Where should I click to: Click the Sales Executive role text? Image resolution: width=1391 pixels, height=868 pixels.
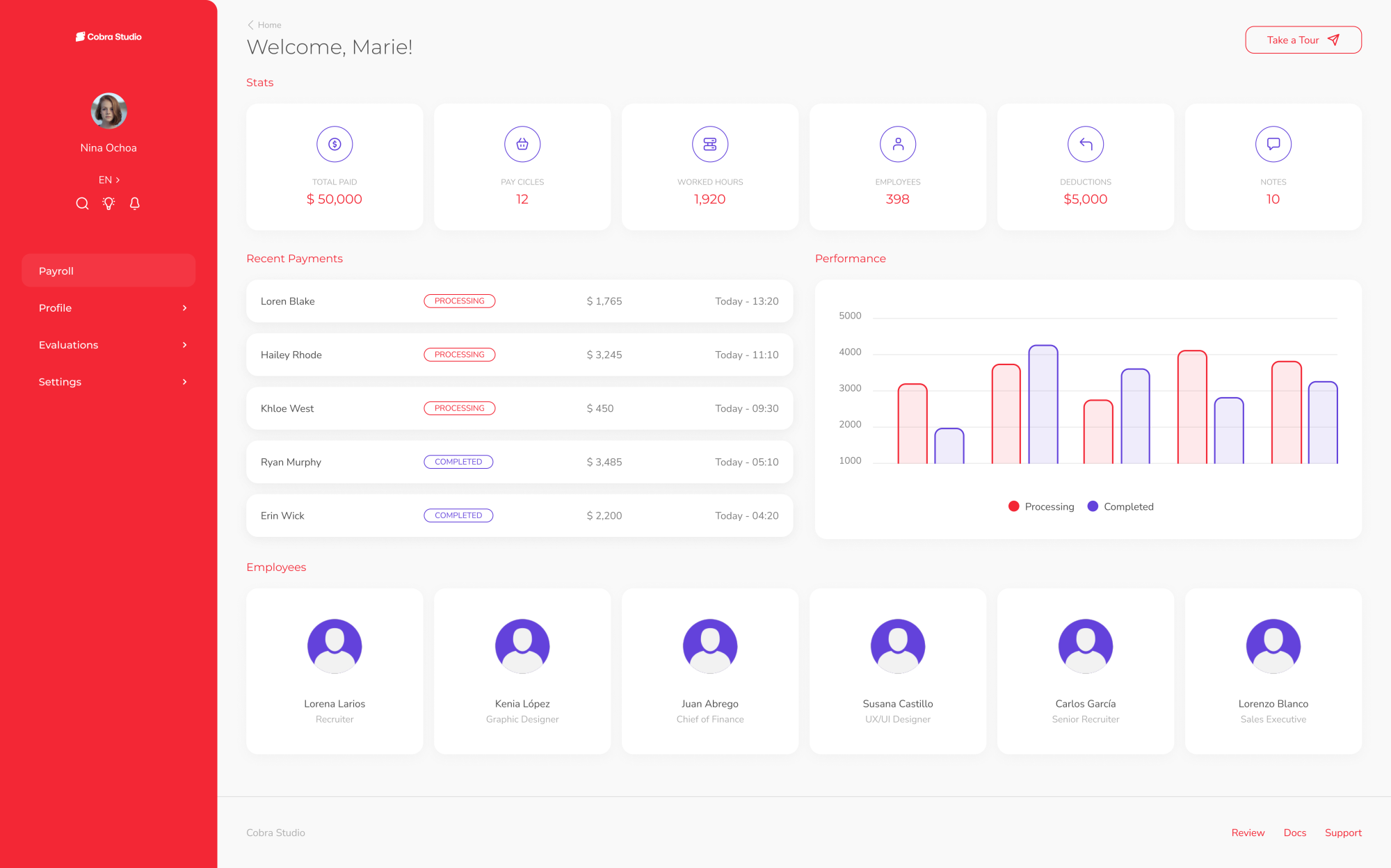[x=1273, y=719]
